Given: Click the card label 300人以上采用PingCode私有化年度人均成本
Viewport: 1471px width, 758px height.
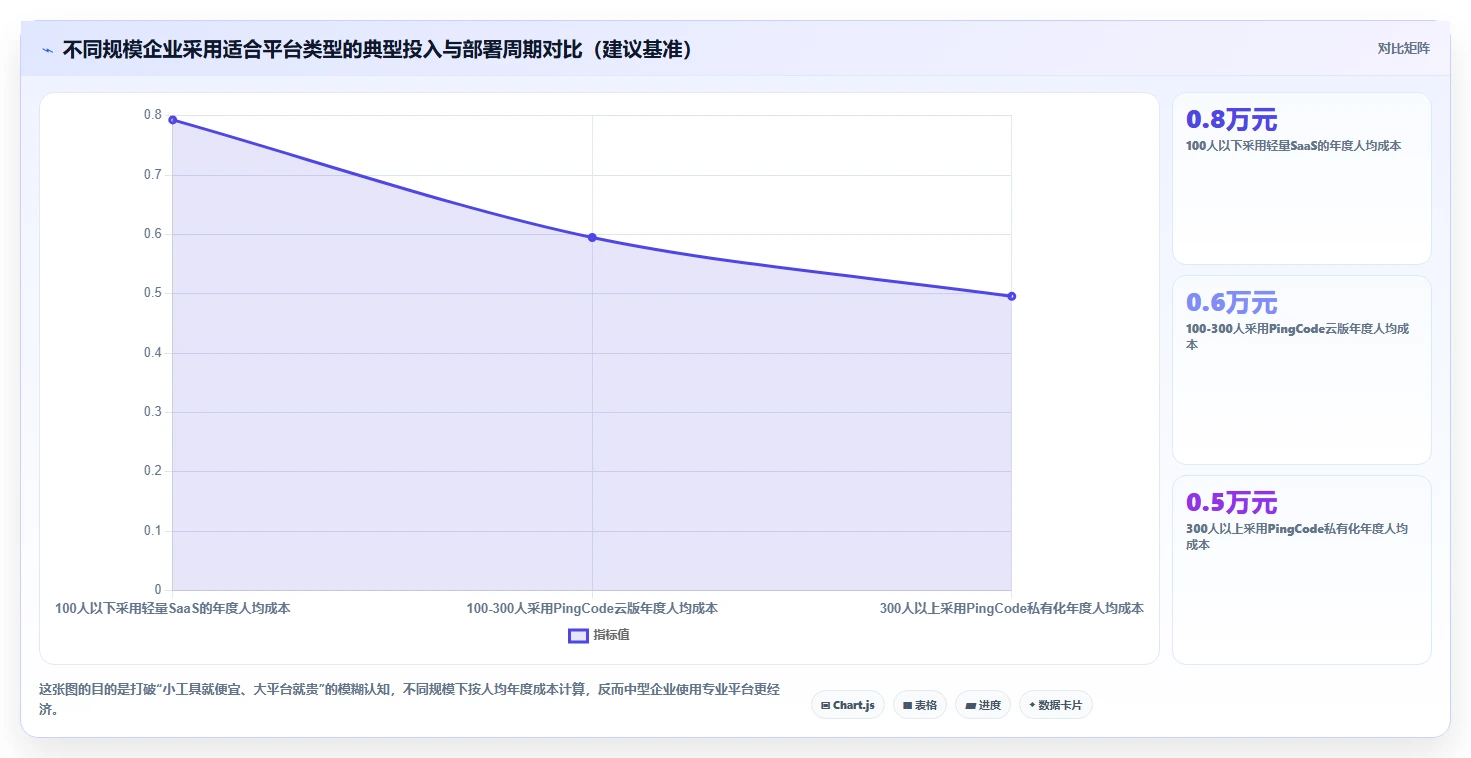Looking at the screenshot, I should click(x=1297, y=537).
